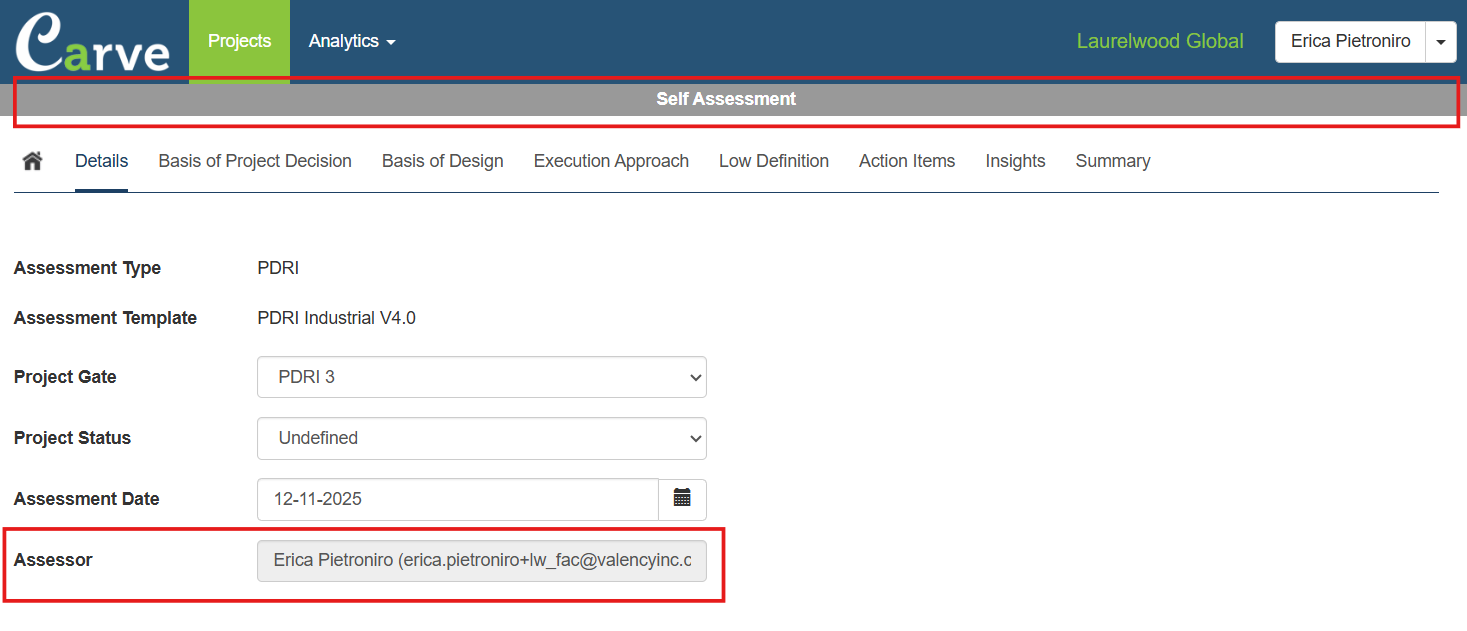Click the Assessor field
Image resolution: width=1467 pixels, height=631 pixels.
(x=481, y=561)
